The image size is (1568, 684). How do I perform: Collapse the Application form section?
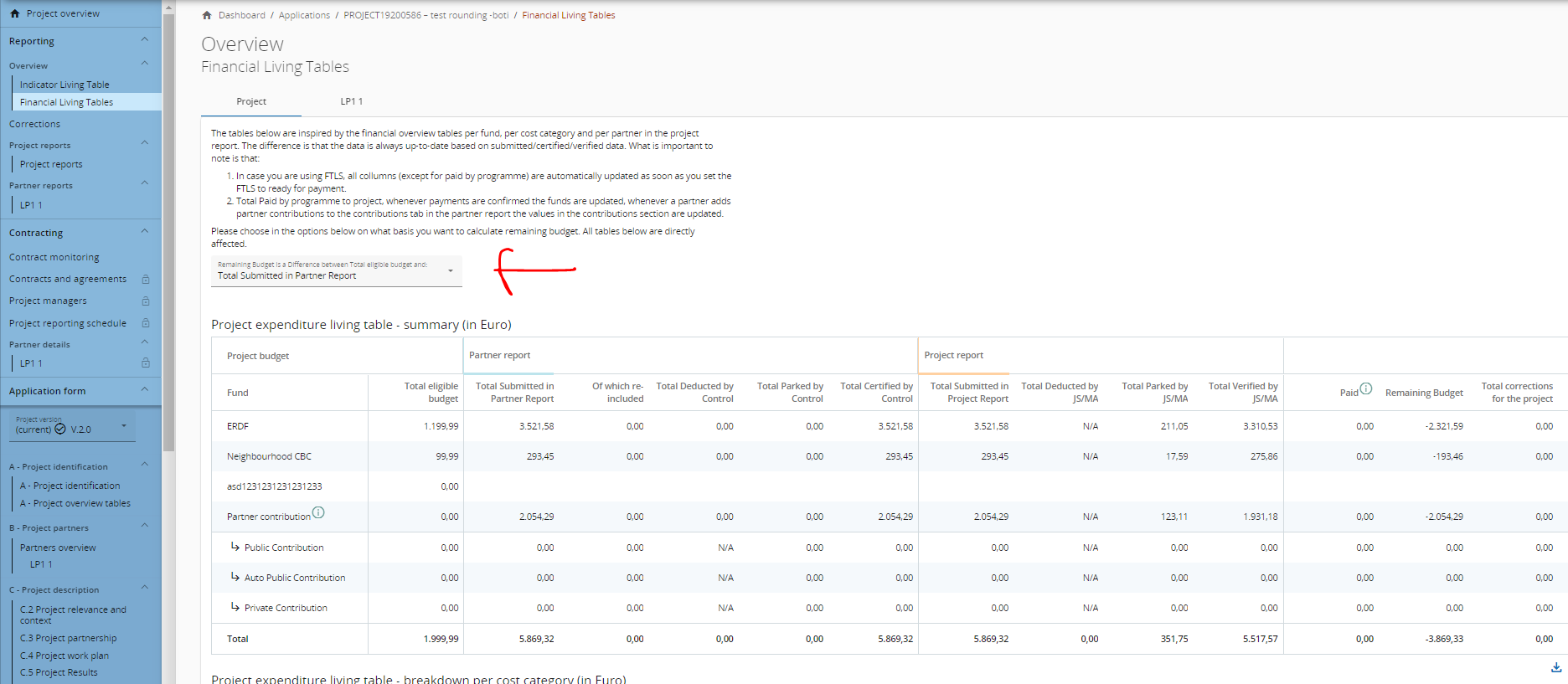[x=145, y=390]
